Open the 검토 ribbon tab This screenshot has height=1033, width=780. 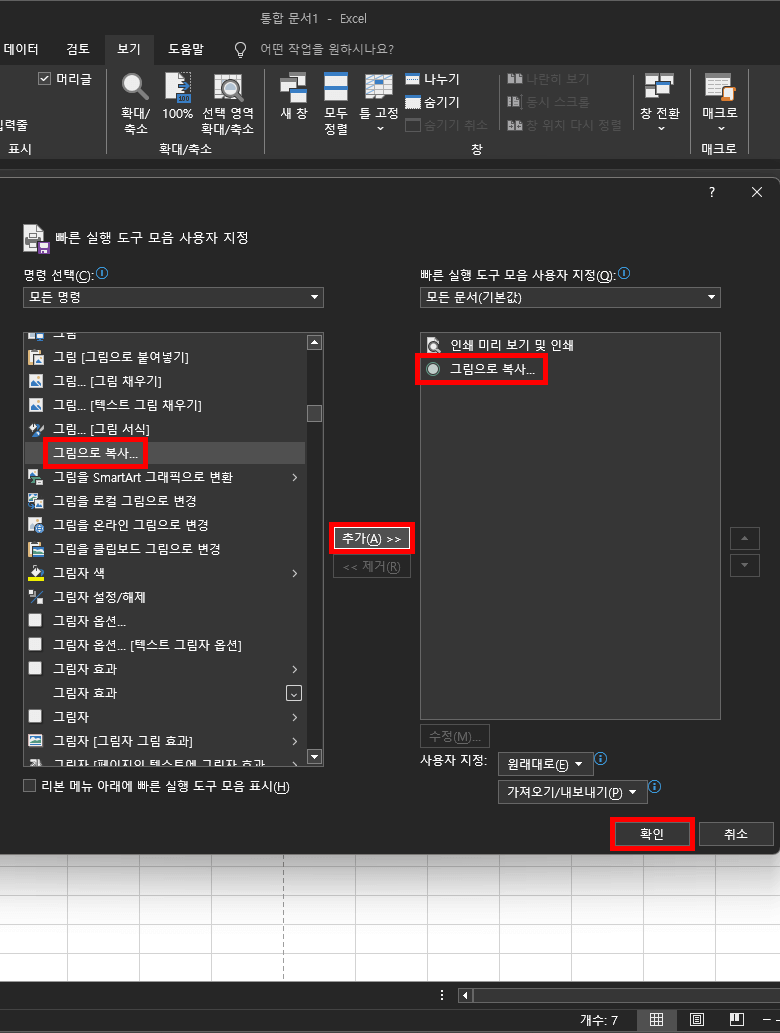pos(78,49)
